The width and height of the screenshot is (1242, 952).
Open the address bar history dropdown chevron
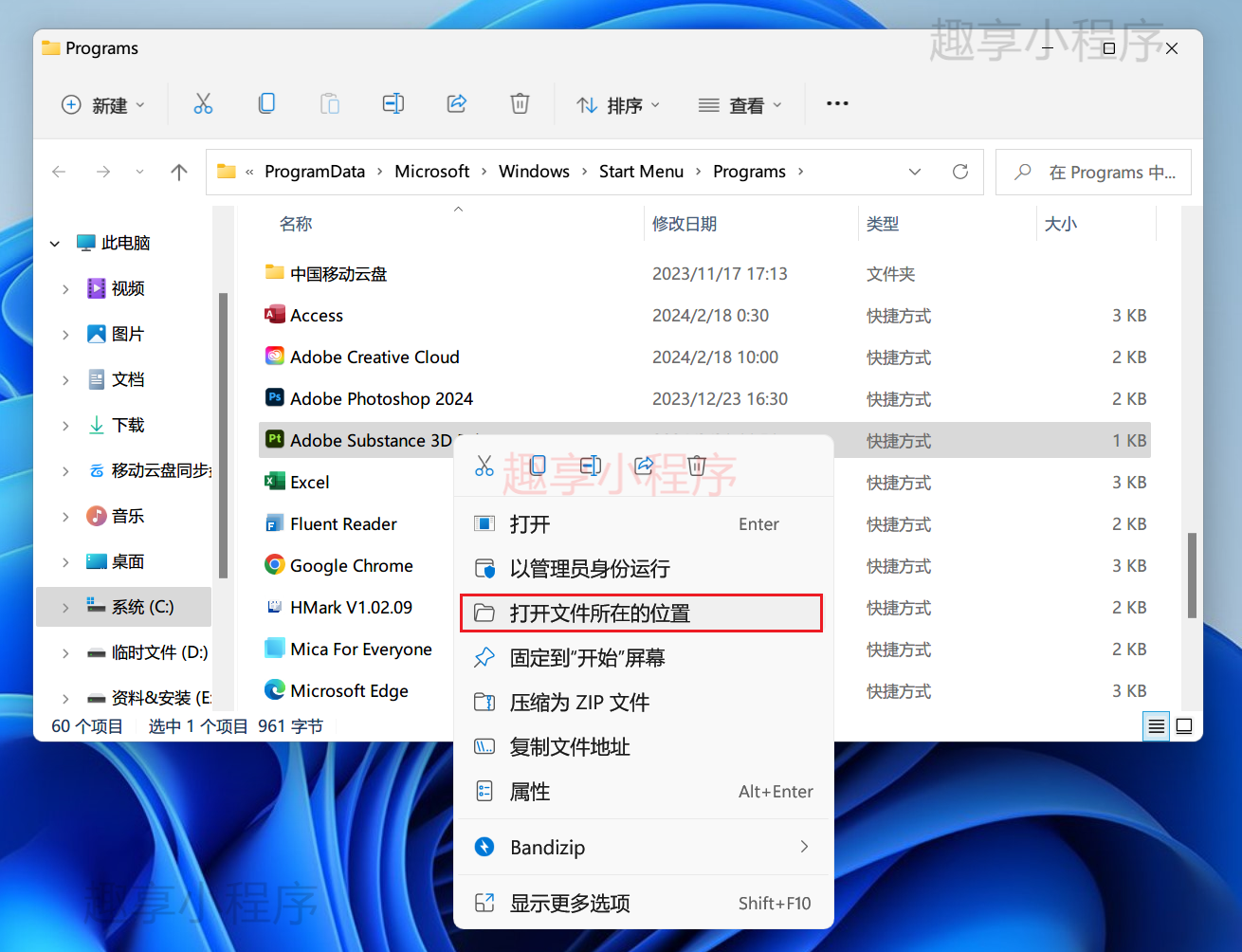[x=915, y=172]
